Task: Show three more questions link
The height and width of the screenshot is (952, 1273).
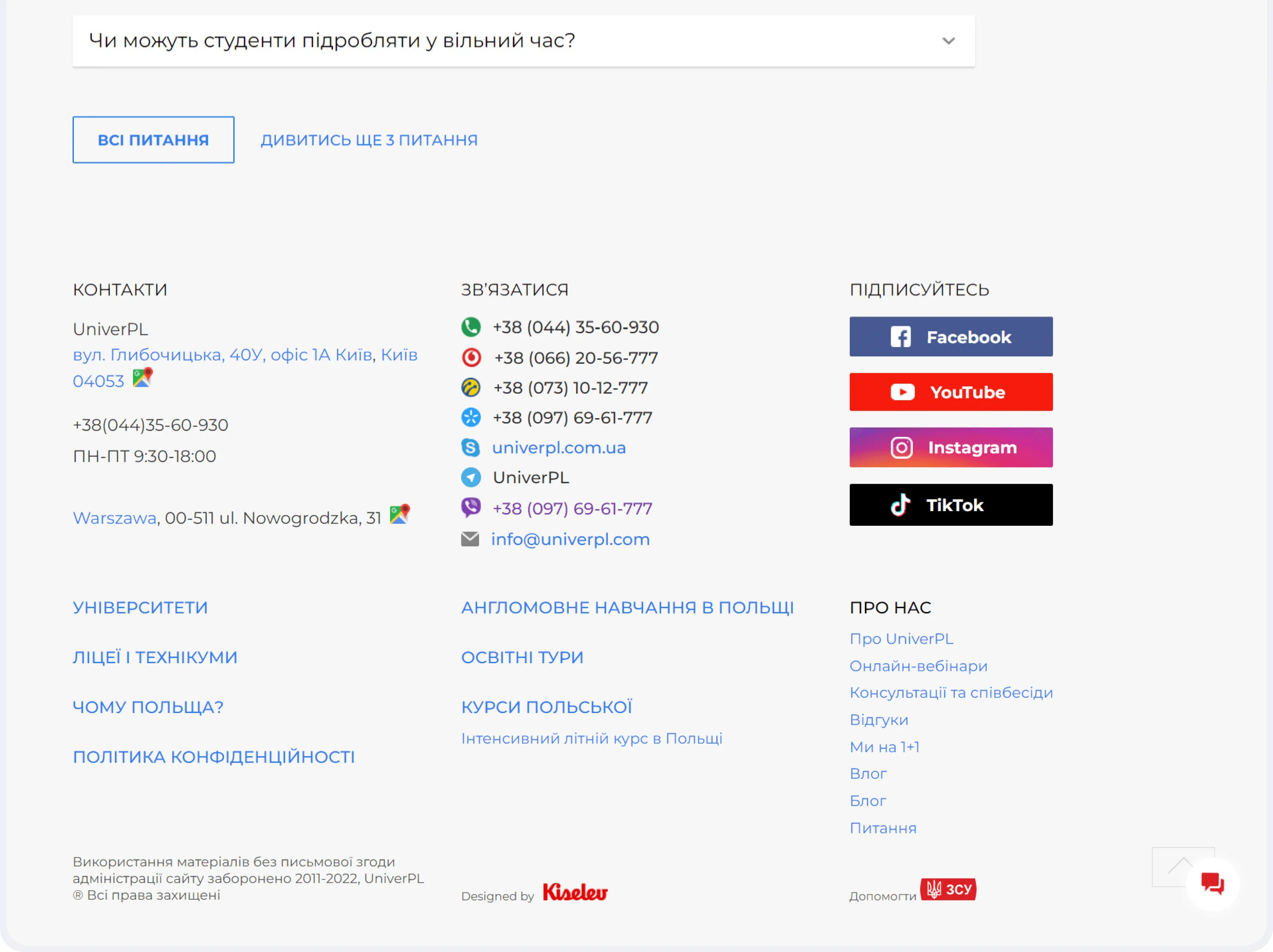Action: 369,140
